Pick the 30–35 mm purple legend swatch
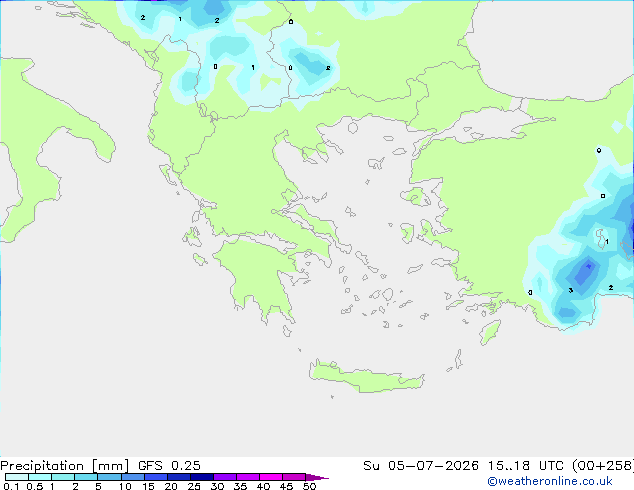Screen dimensions: 634x490 click(225, 477)
